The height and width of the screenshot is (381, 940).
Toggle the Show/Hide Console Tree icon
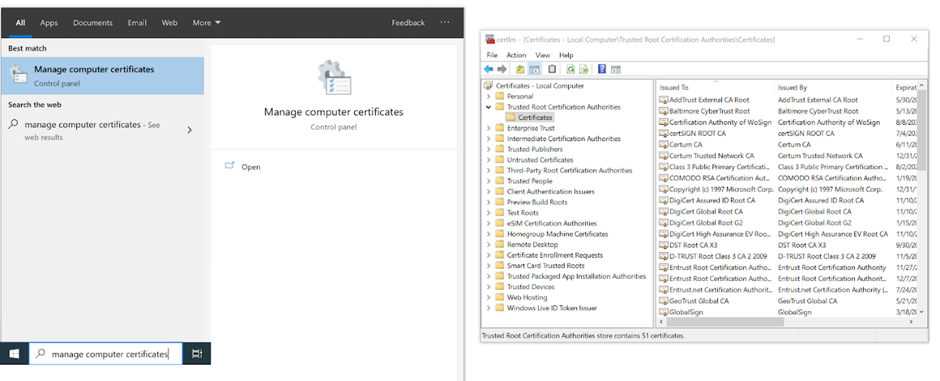[x=534, y=69]
